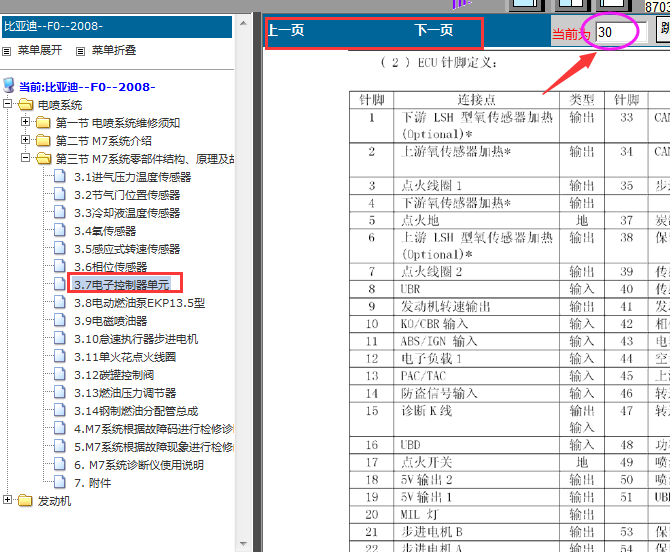Image resolution: width=670 pixels, height=552 pixels.
Task: Collapse the 第三节 M7系统零部件结构 node
Action: click(x=25, y=158)
